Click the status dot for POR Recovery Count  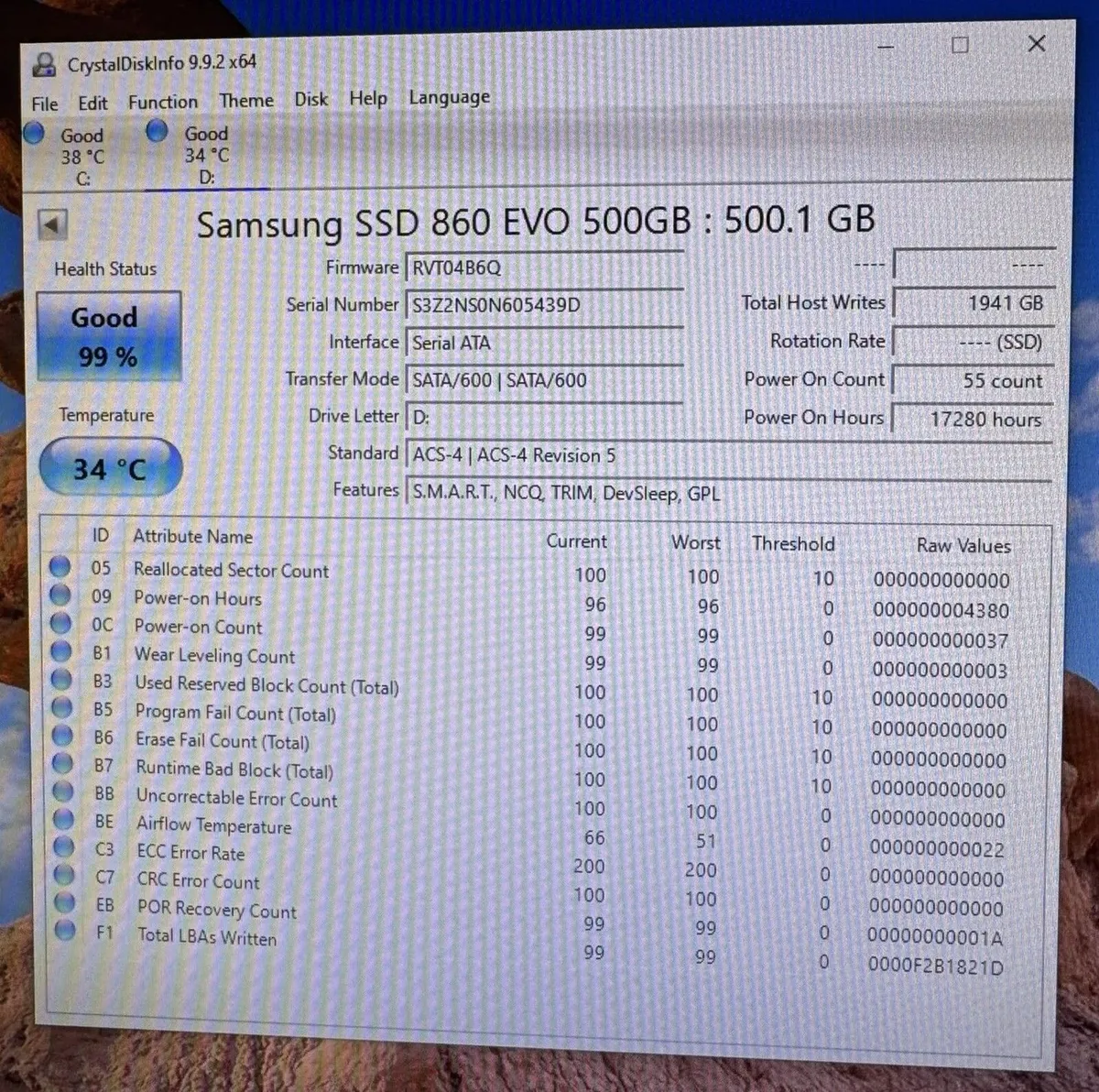point(65,903)
